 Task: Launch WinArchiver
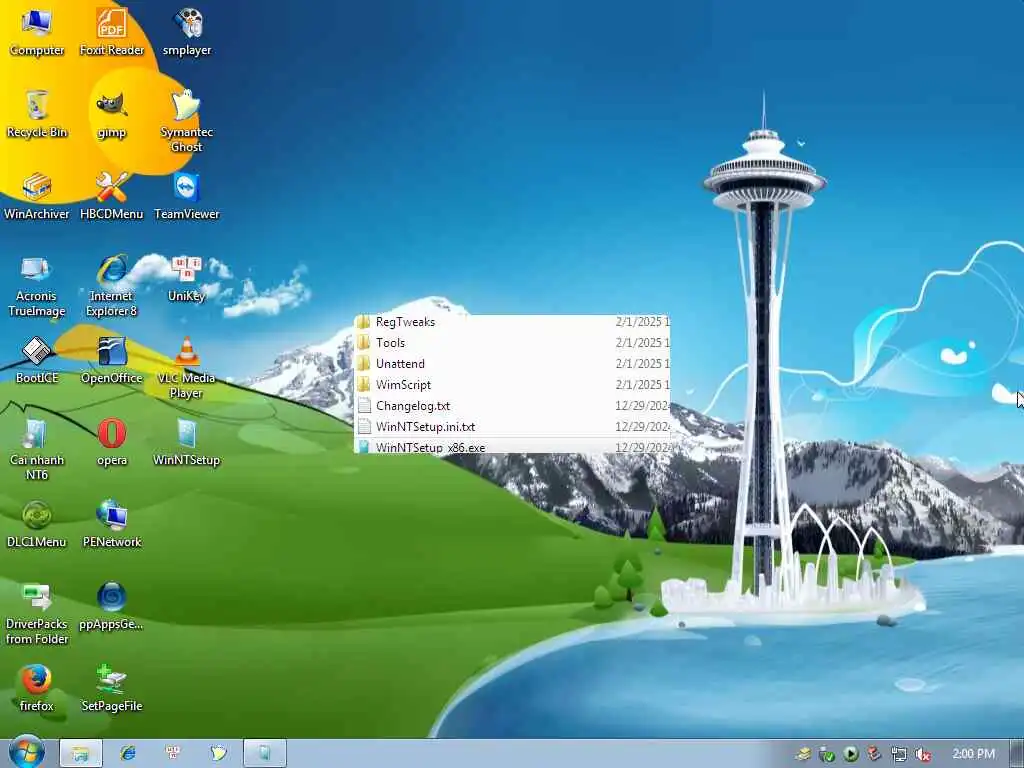[37, 196]
